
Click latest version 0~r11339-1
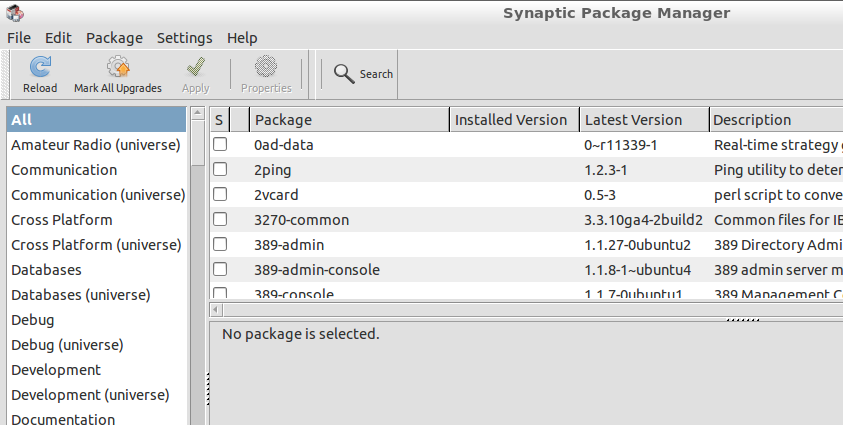(x=620, y=145)
